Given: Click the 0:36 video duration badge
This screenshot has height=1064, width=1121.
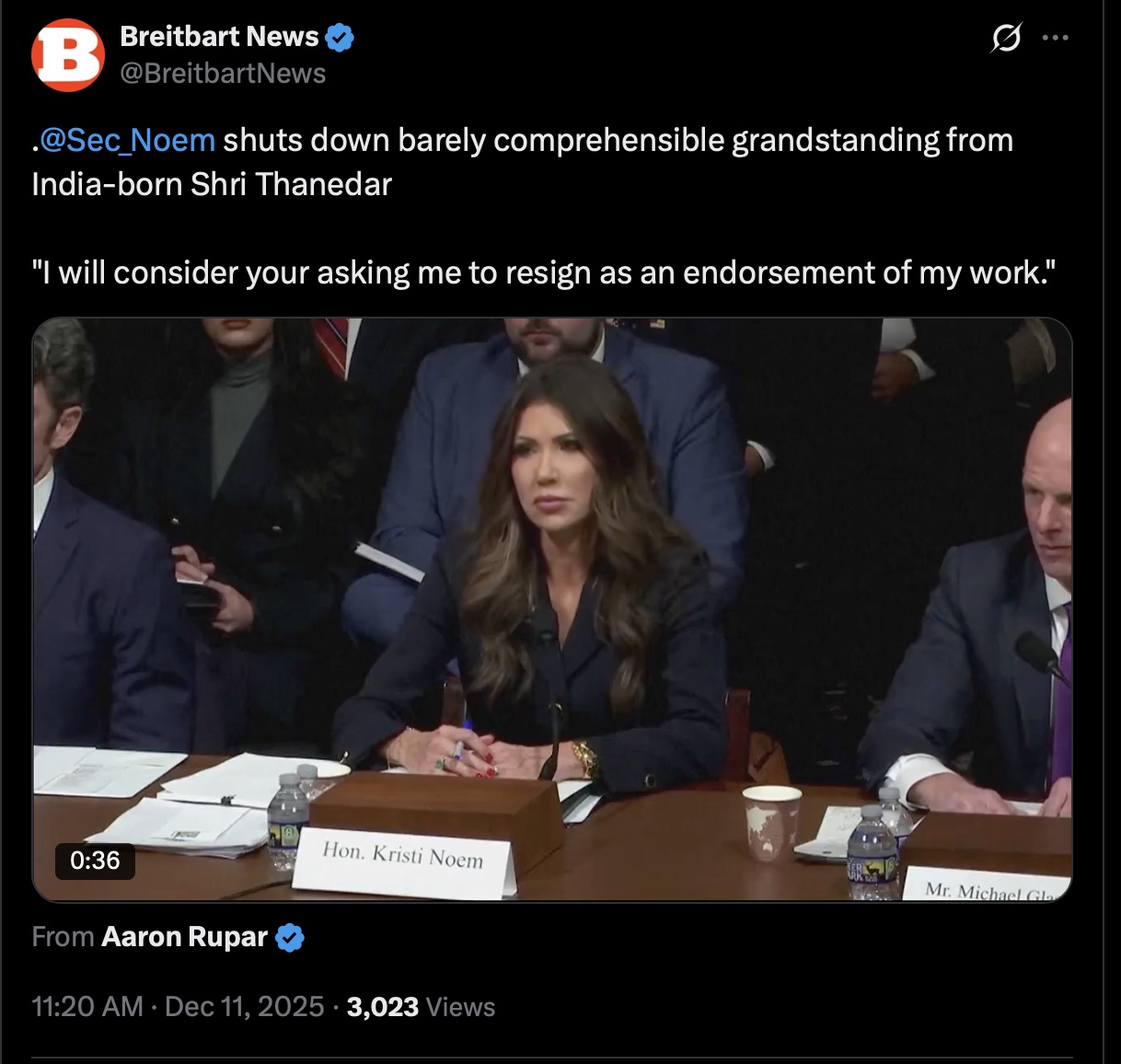Looking at the screenshot, I should pyautogui.click(x=95, y=861).
